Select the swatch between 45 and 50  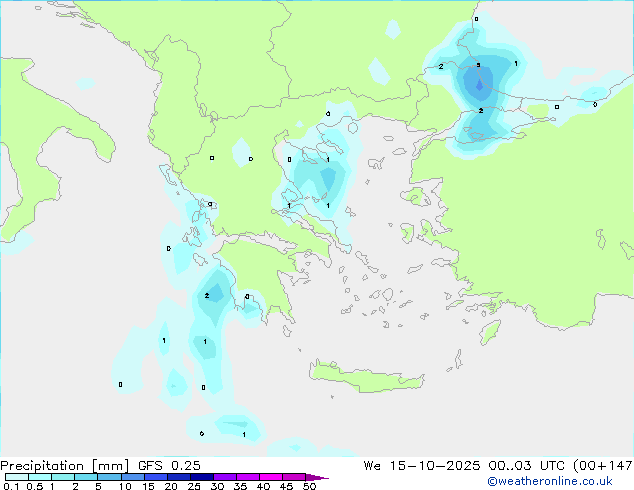294,477
